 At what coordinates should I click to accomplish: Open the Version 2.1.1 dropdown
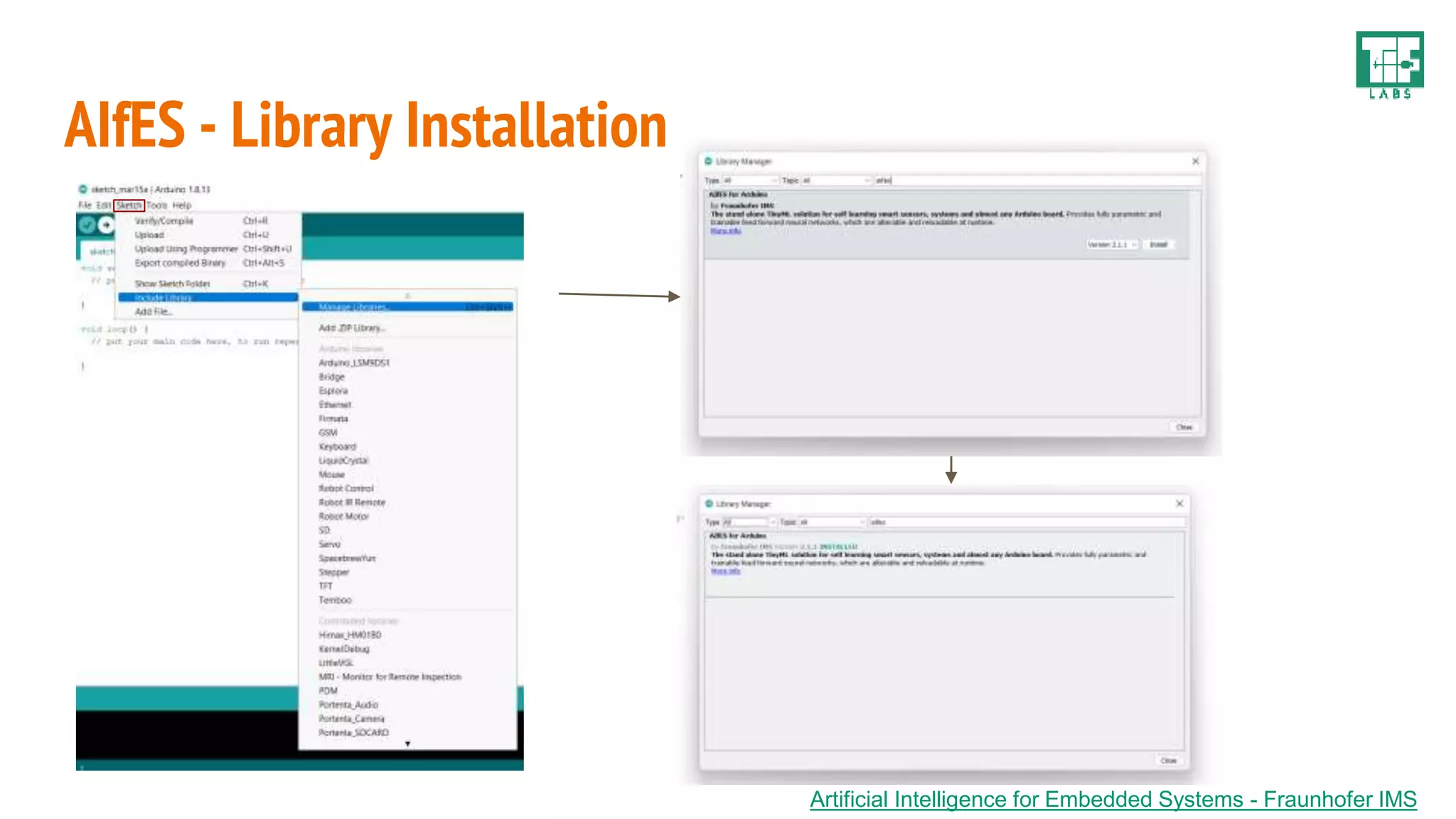pyautogui.click(x=1112, y=245)
